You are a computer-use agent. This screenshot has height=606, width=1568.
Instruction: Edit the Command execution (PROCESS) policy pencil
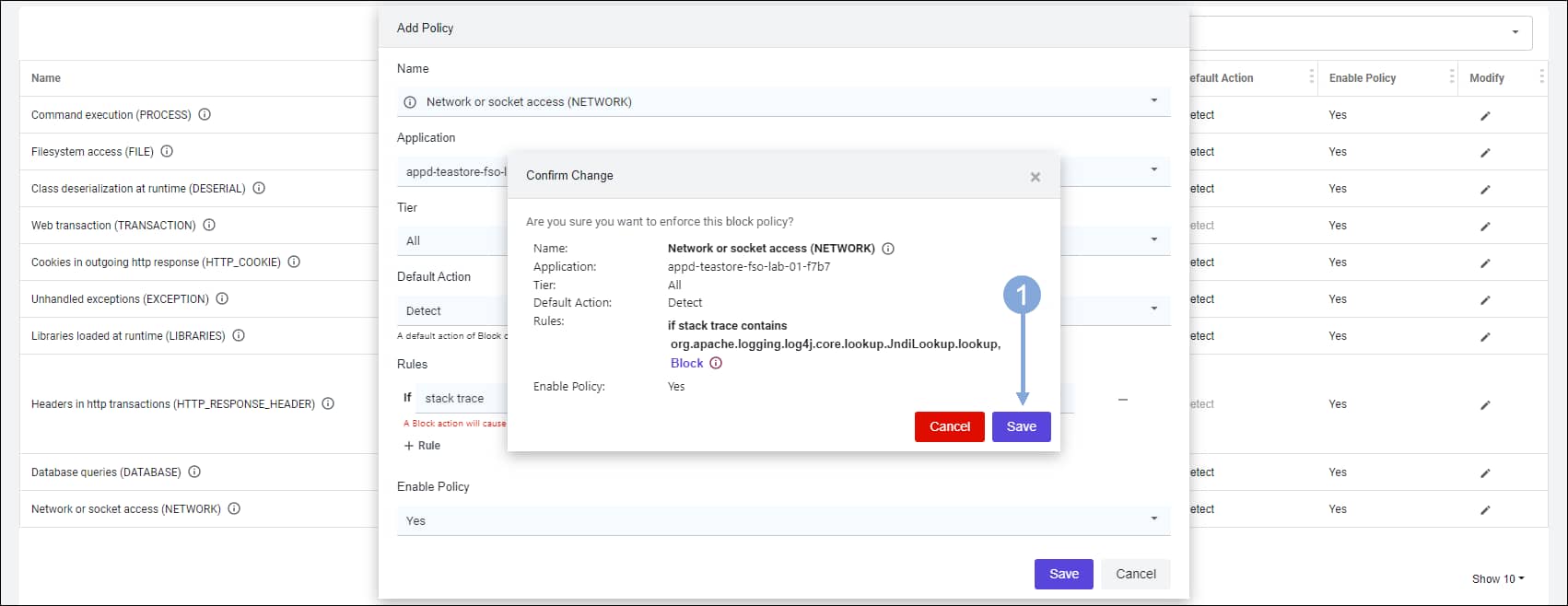click(x=1485, y=116)
